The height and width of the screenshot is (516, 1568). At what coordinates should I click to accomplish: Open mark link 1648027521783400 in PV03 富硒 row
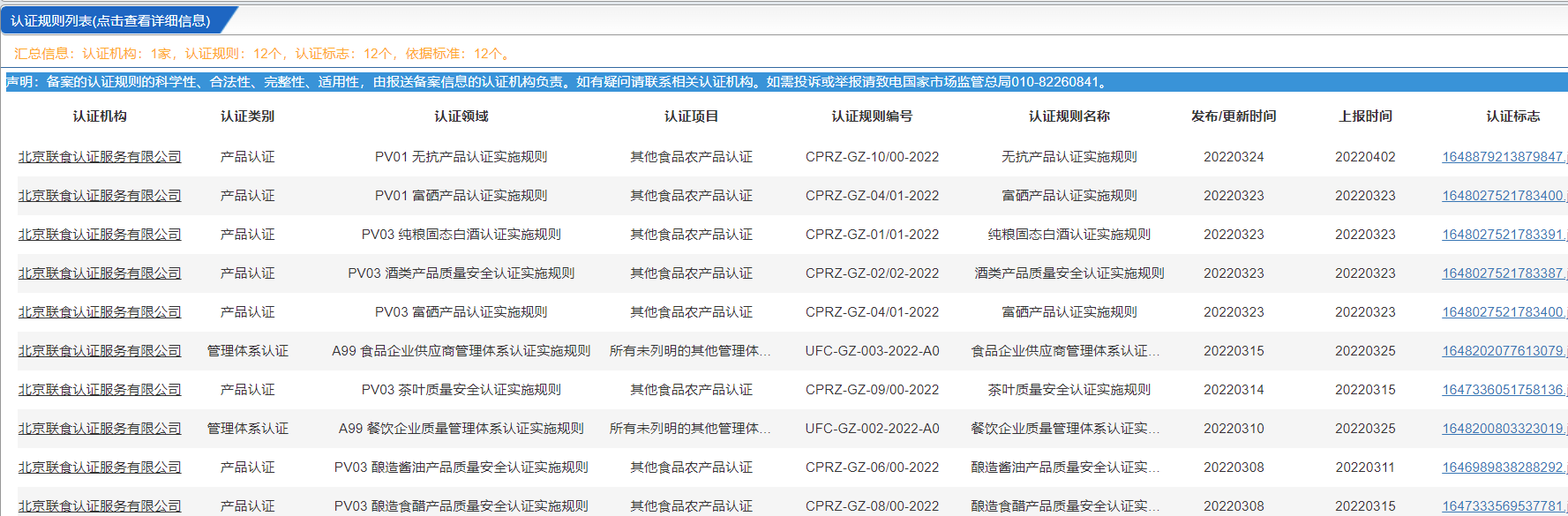click(x=1504, y=312)
